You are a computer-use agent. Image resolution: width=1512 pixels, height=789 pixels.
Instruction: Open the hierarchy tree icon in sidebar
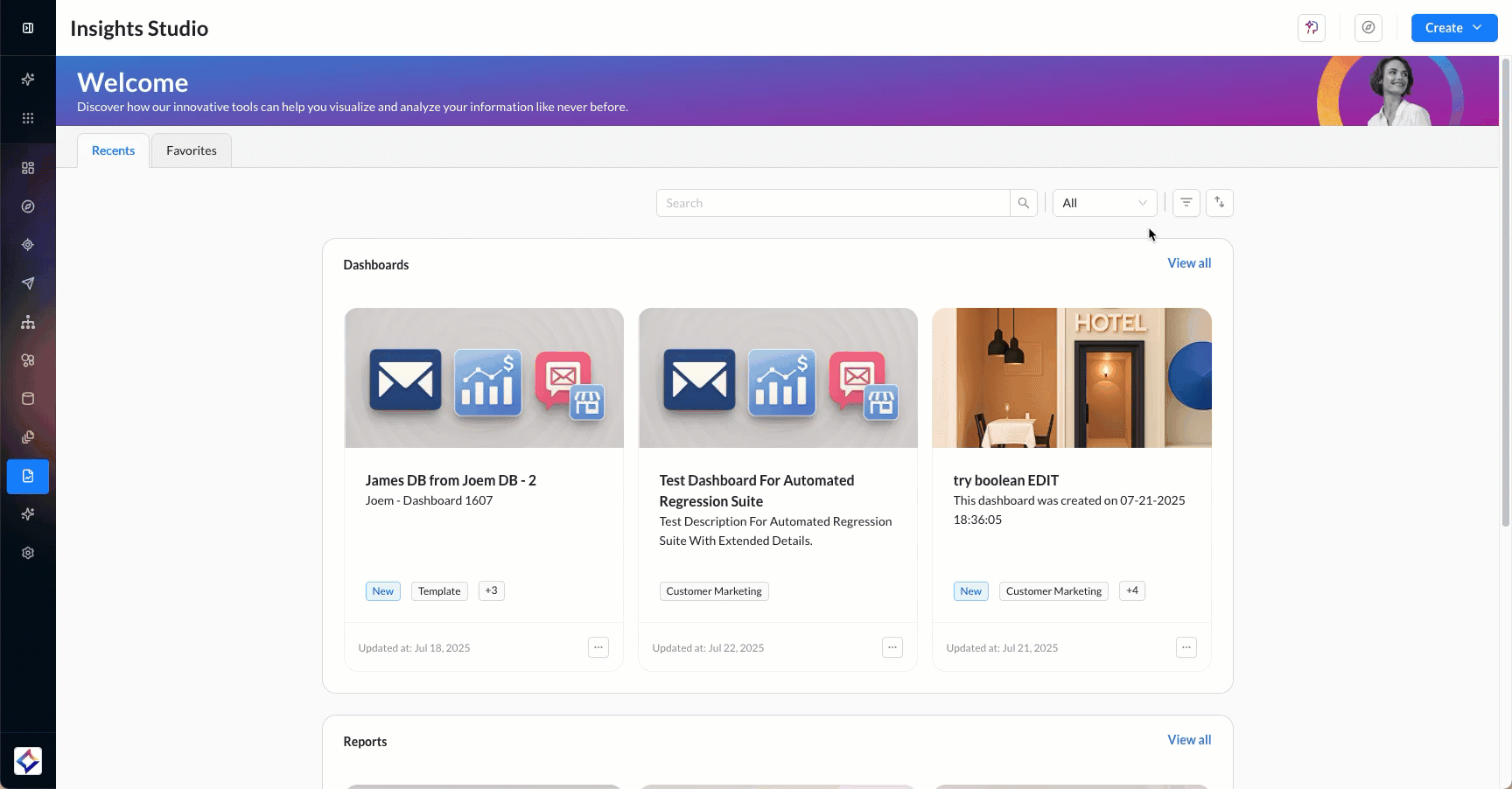[x=28, y=322]
